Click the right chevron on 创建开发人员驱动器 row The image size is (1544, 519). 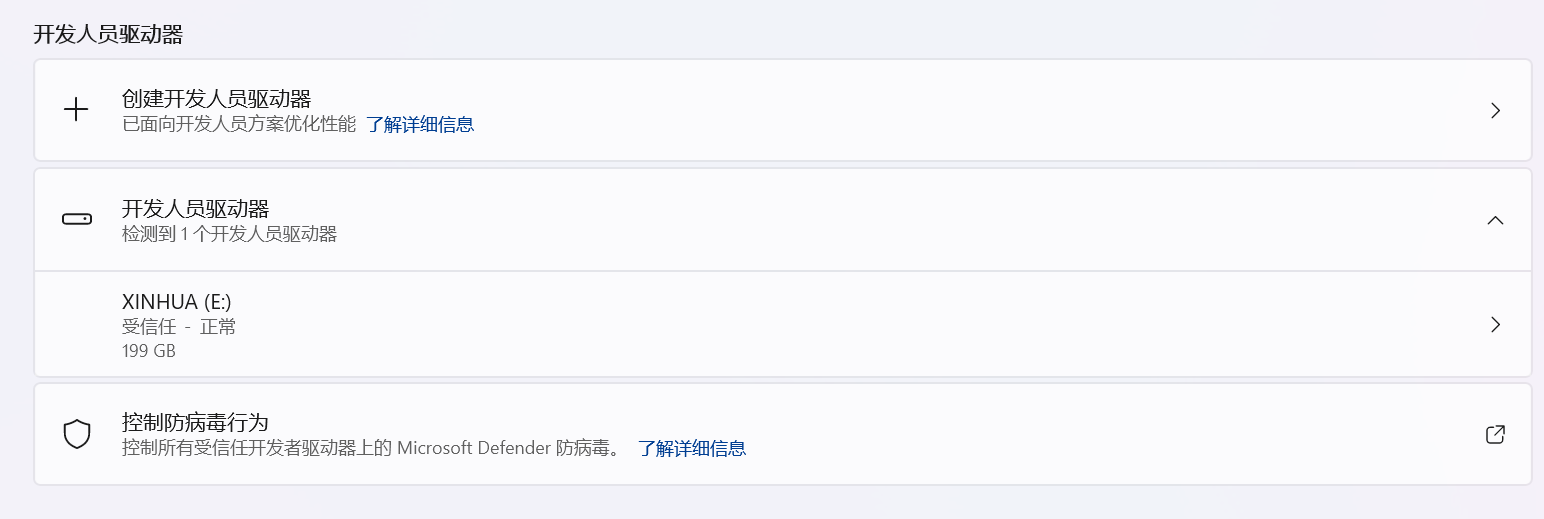(x=1495, y=110)
